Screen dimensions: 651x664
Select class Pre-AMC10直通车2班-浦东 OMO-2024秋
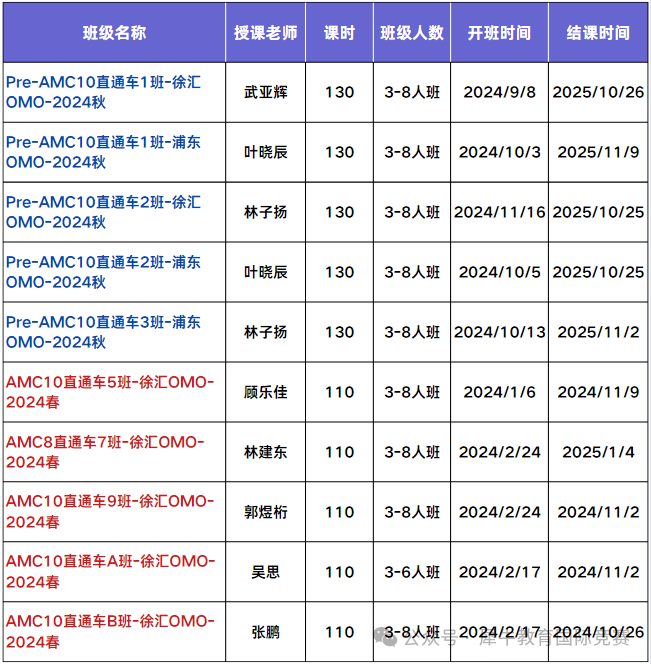pos(103,272)
